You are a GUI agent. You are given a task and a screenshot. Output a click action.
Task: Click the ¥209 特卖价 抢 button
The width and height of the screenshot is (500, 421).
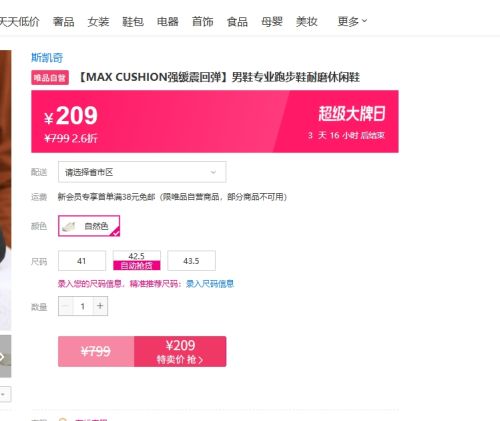[180, 351]
